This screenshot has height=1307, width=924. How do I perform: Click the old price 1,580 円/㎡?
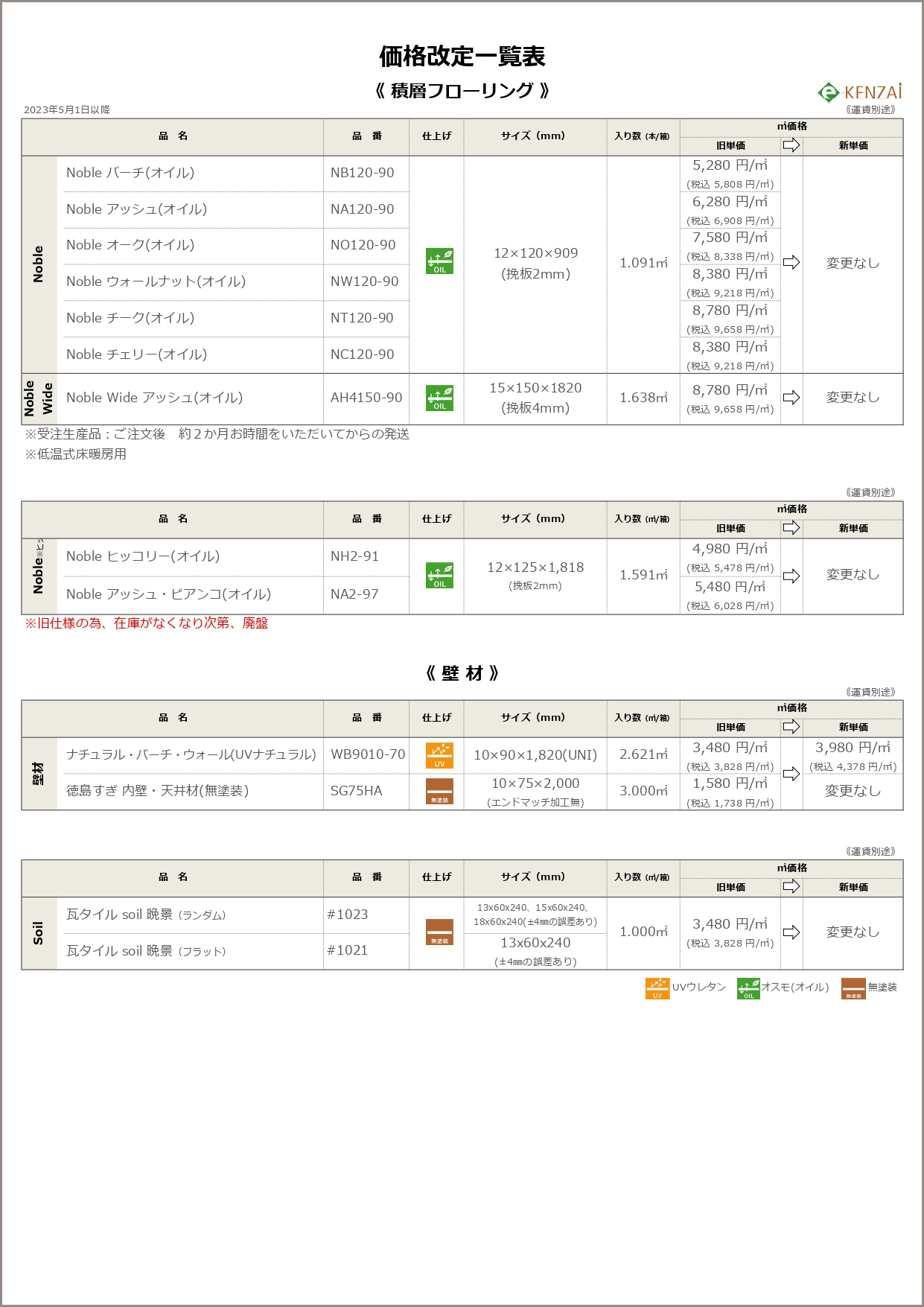click(x=730, y=783)
